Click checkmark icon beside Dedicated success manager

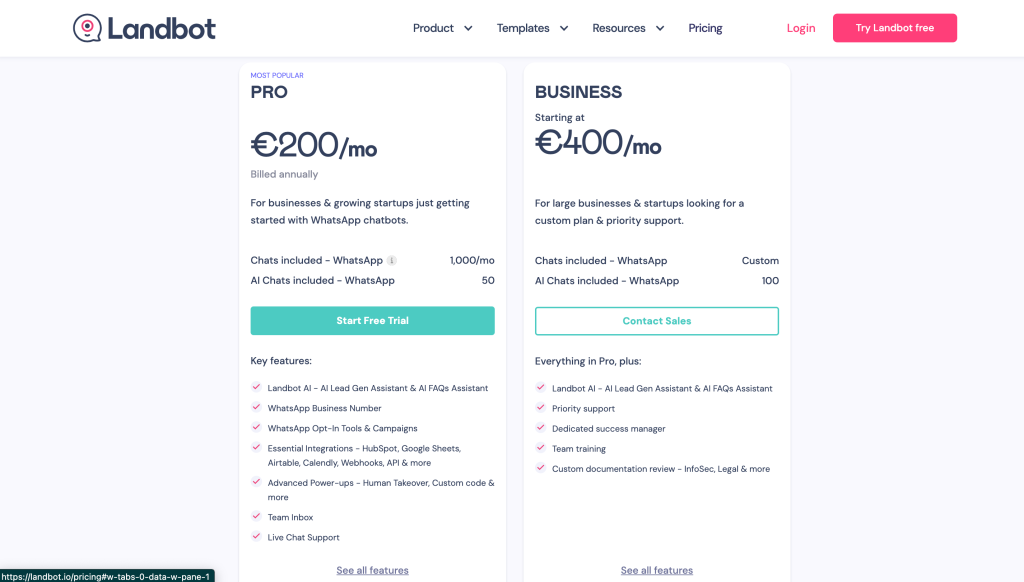pyautogui.click(x=541, y=428)
